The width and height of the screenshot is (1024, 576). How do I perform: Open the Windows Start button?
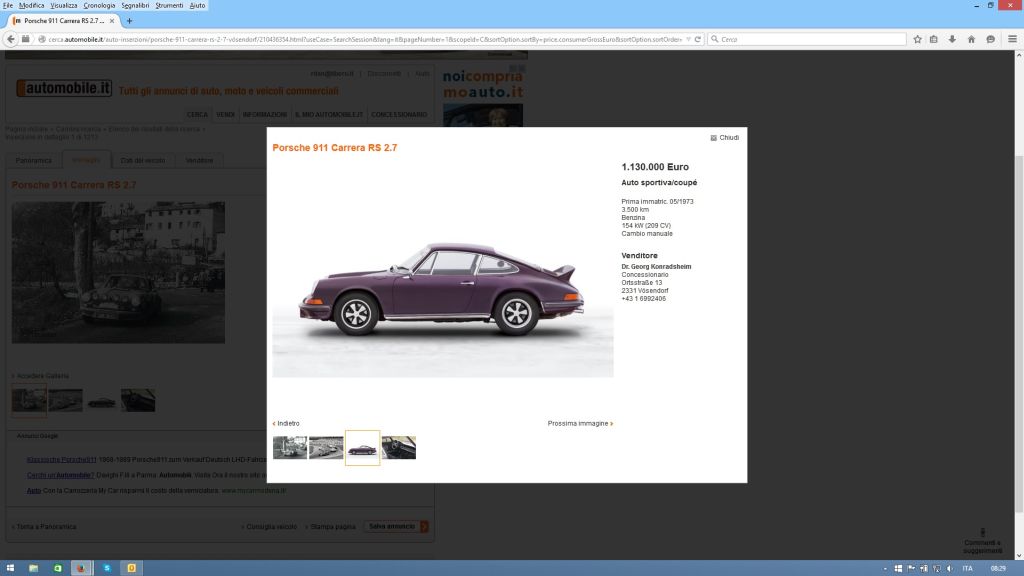click(10, 568)
